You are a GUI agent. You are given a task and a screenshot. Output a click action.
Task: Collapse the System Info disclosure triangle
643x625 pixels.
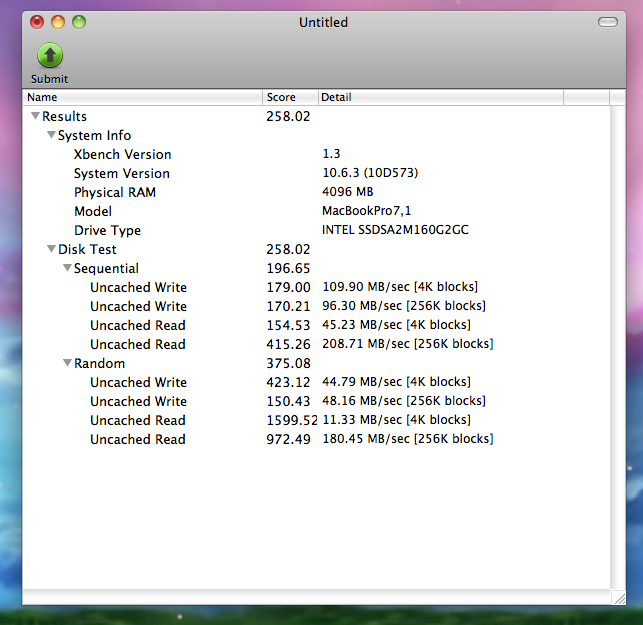(x=51, y=135)
